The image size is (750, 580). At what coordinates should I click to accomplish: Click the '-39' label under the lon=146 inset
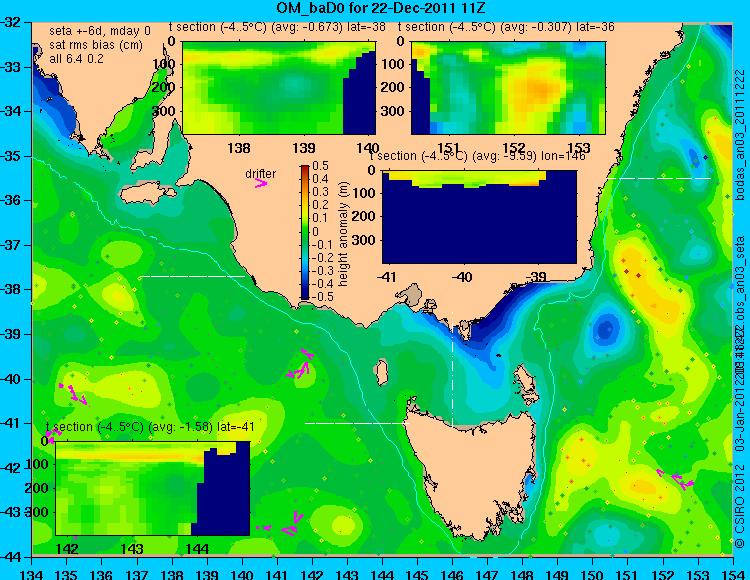click(538, 277)
